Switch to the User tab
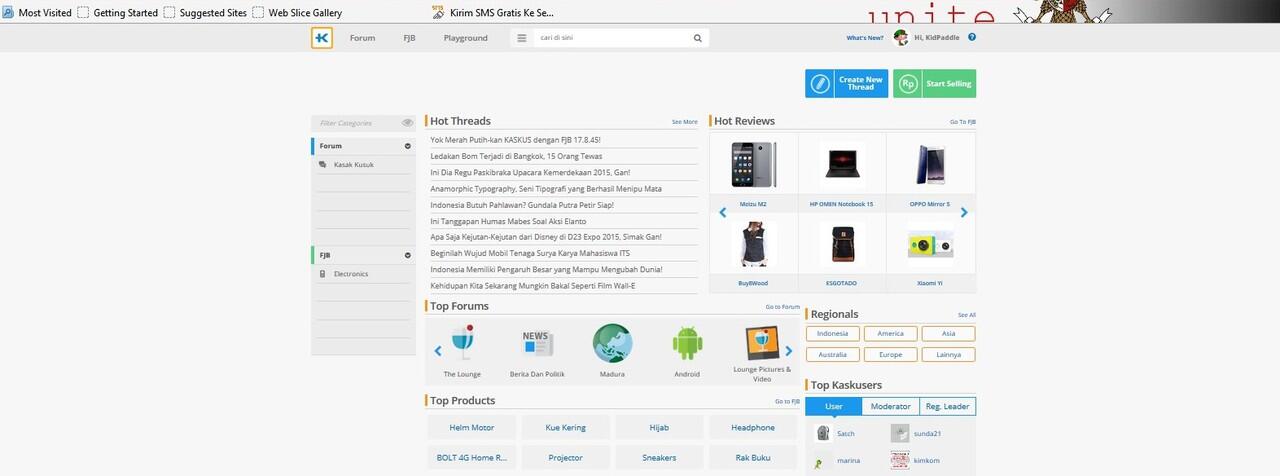This screenshot has width=1280, height=476. pos(833,406)
